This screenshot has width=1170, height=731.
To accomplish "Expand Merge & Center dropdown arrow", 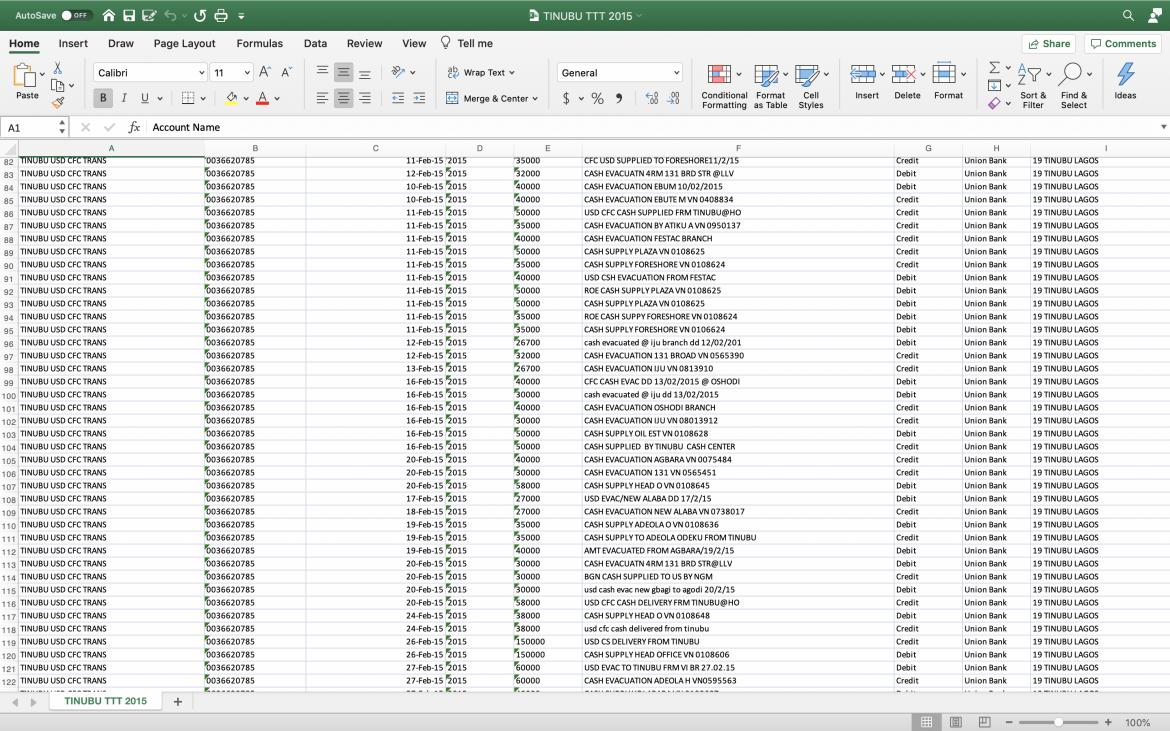I will point(536,98).
